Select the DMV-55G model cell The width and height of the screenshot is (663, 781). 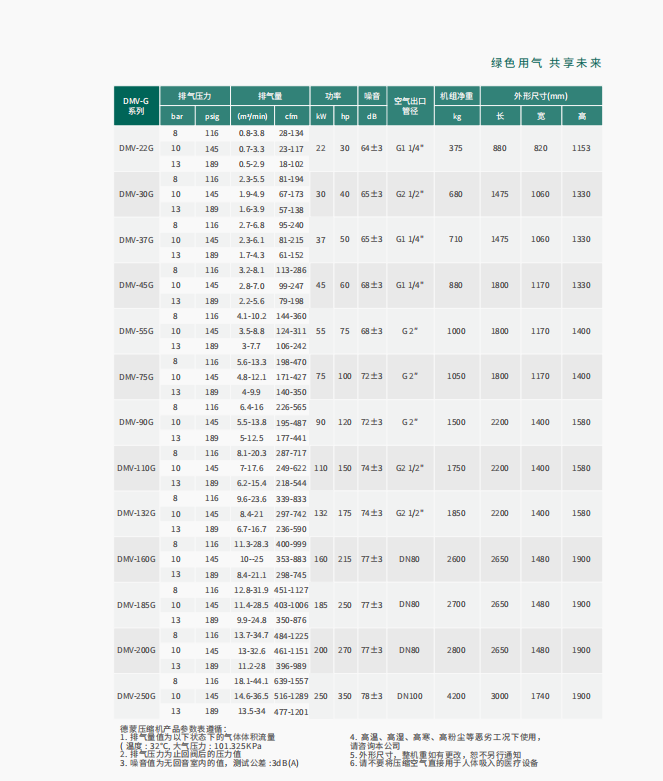click(136, 331)
